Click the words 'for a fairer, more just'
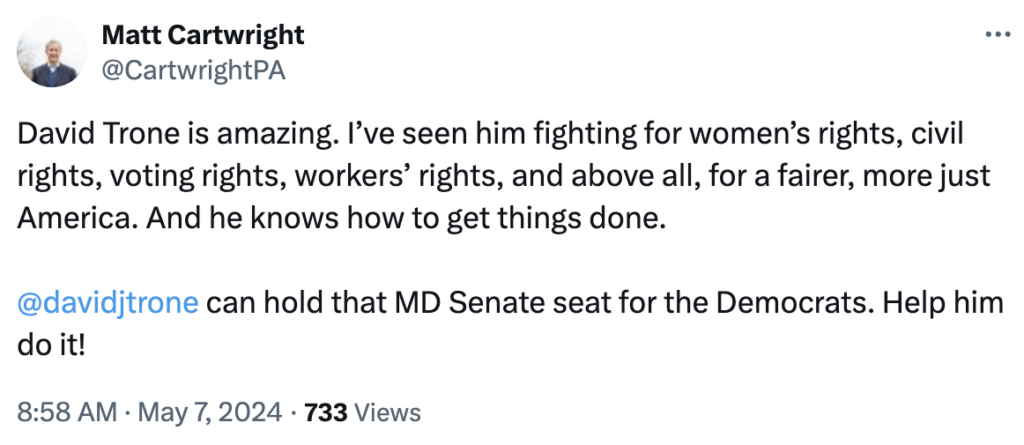Screen dimensions: 1024x445 click(x=855, y=176)
